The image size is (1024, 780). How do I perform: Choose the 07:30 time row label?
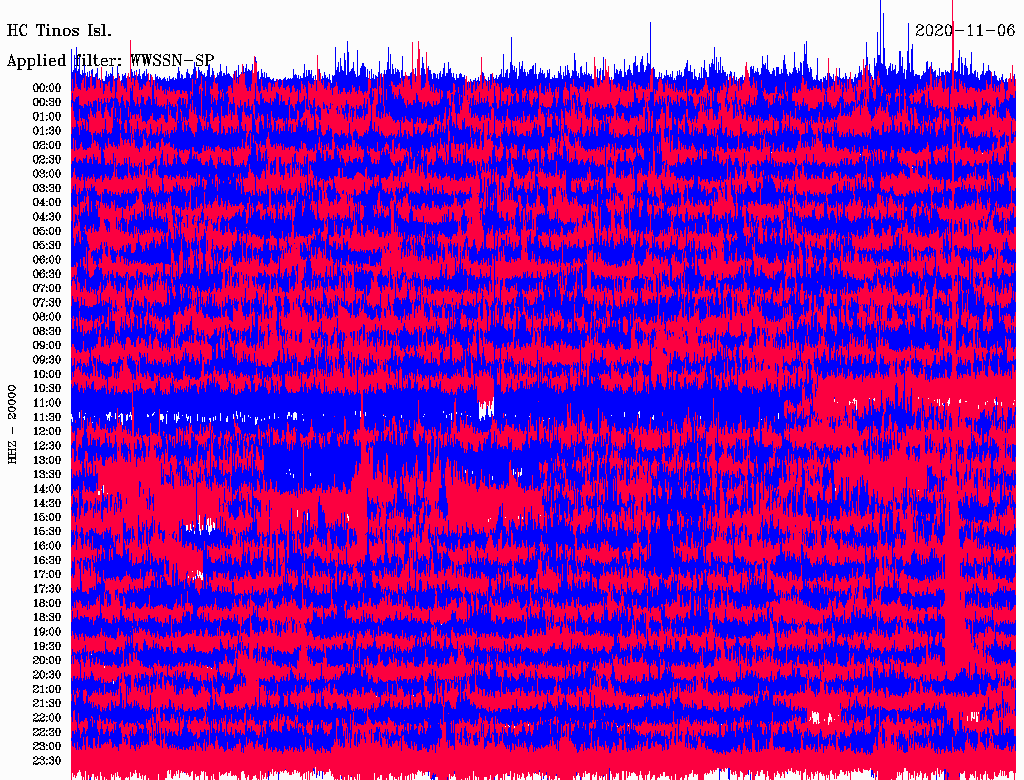(47, 303)
